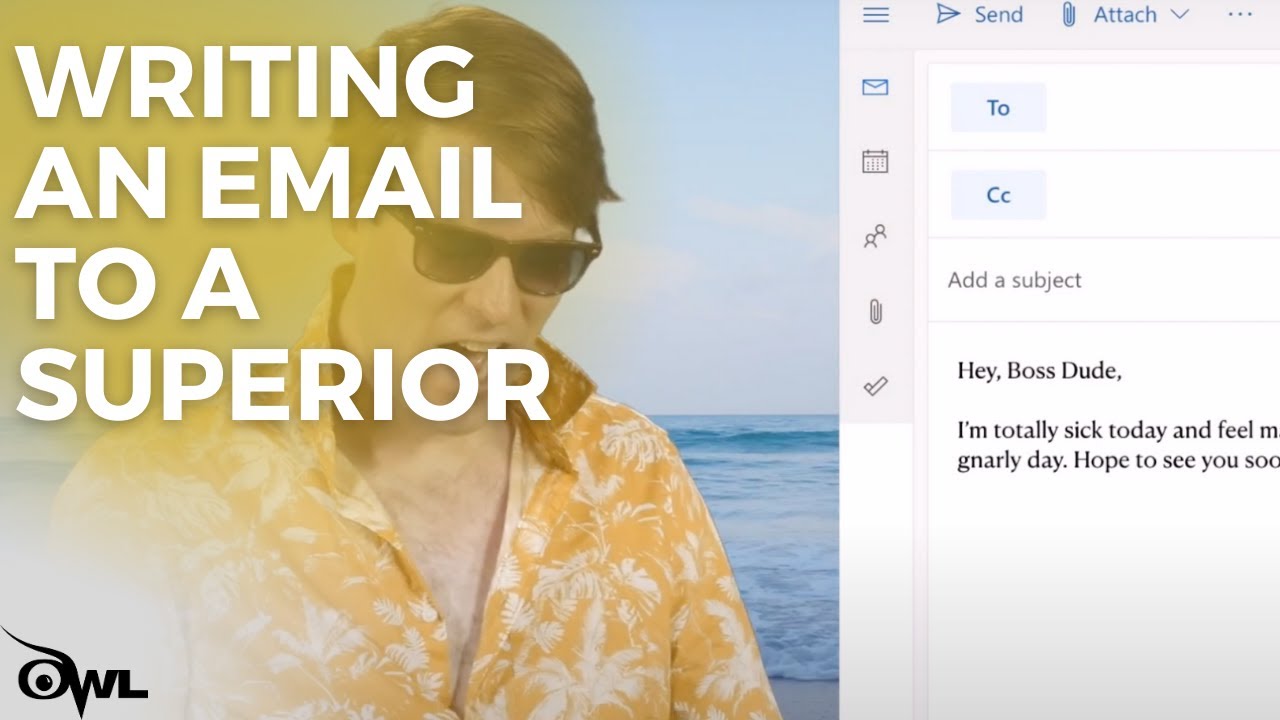Open the more options ellipsis menu
Viewport: 1280px width, 720px height.
[x=1239, y=14]
